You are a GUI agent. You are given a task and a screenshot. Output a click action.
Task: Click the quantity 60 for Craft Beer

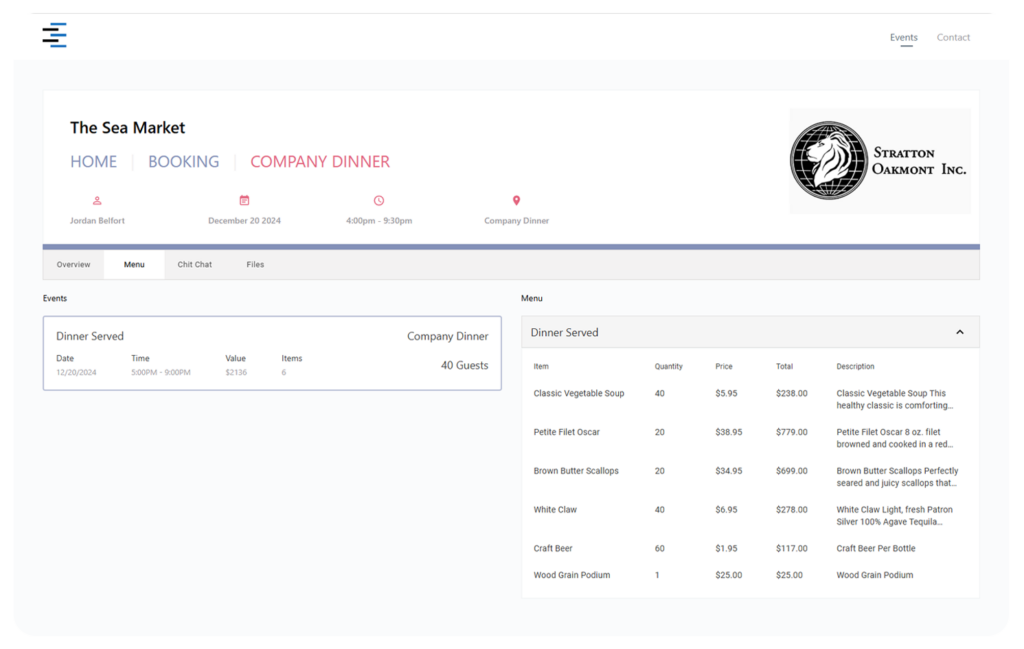[x=660, y=548]
